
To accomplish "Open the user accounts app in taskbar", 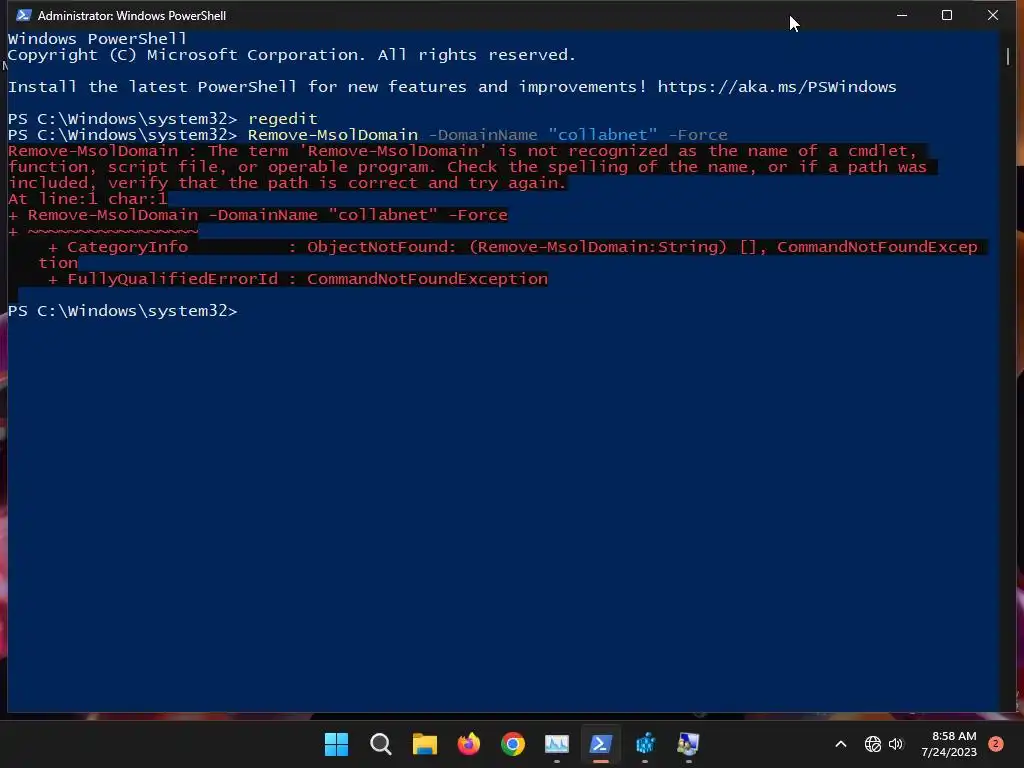I will pos(688,744).
